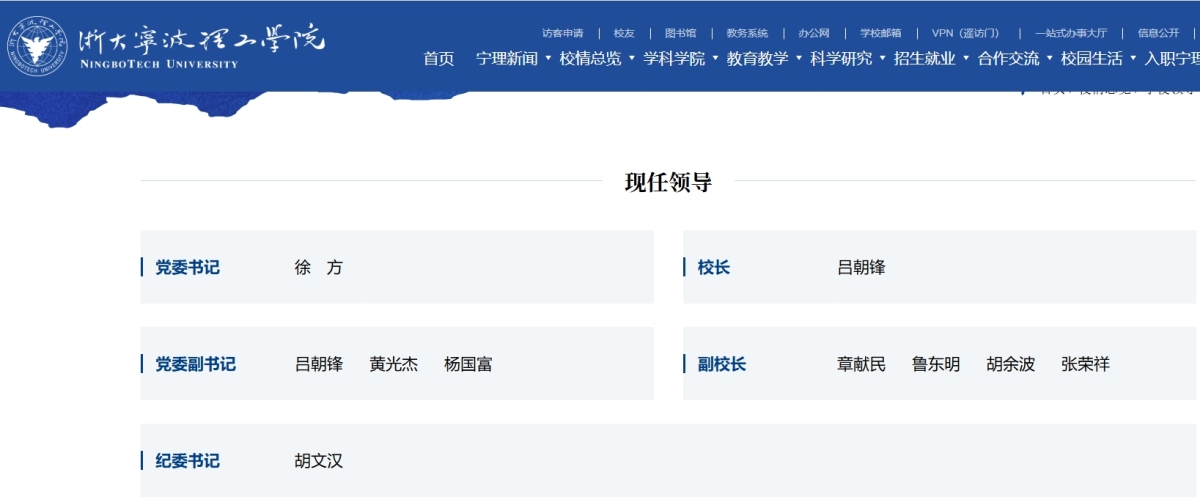Open the 合作交流 menu
The width and height of the screenshot is (1200, 497).
pos(1008,58)
